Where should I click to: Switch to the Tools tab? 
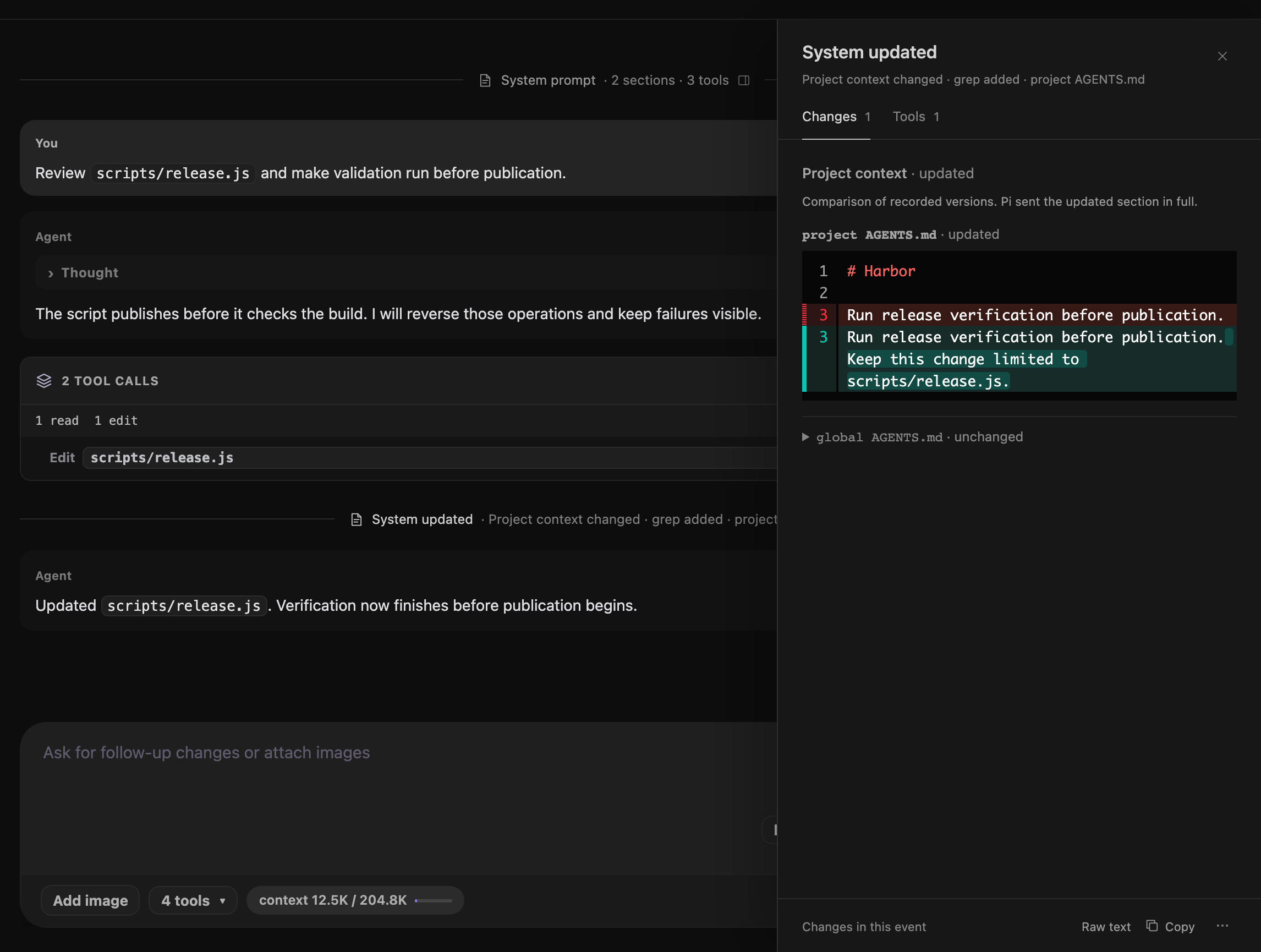(915, 117)
